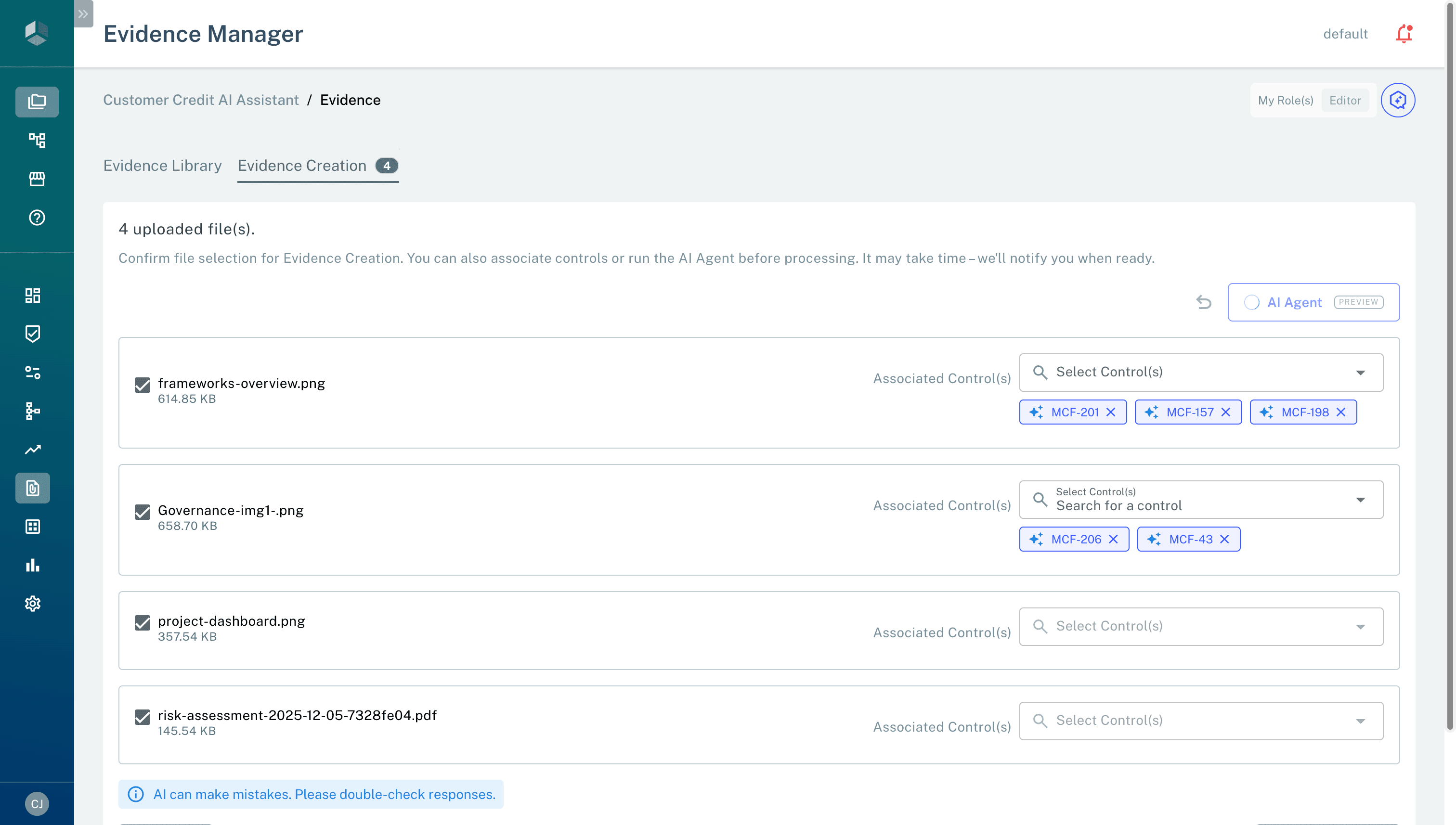1456x825 pixels.
Task: Open the Customer Credit AI Assistant breadcrumb link
Action: [x=201, y=100]
